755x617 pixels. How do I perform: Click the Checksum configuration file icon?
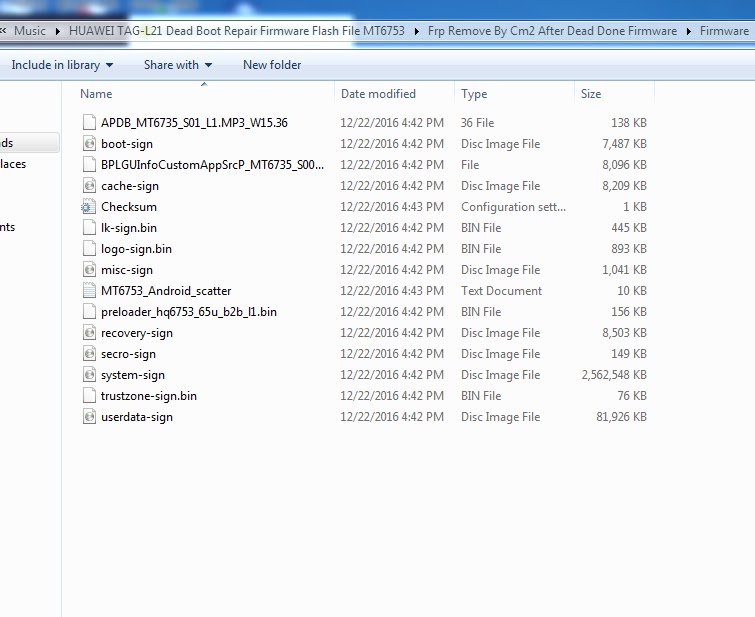[x=88, y=207]
